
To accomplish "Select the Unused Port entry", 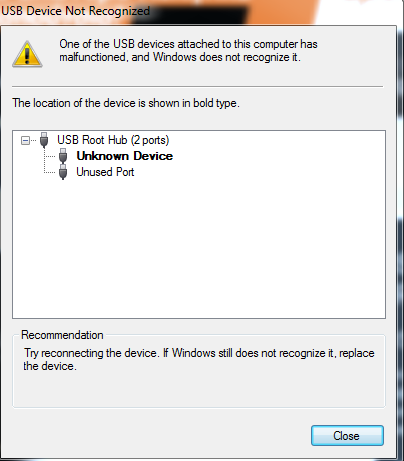I will (x=105, y=172).
